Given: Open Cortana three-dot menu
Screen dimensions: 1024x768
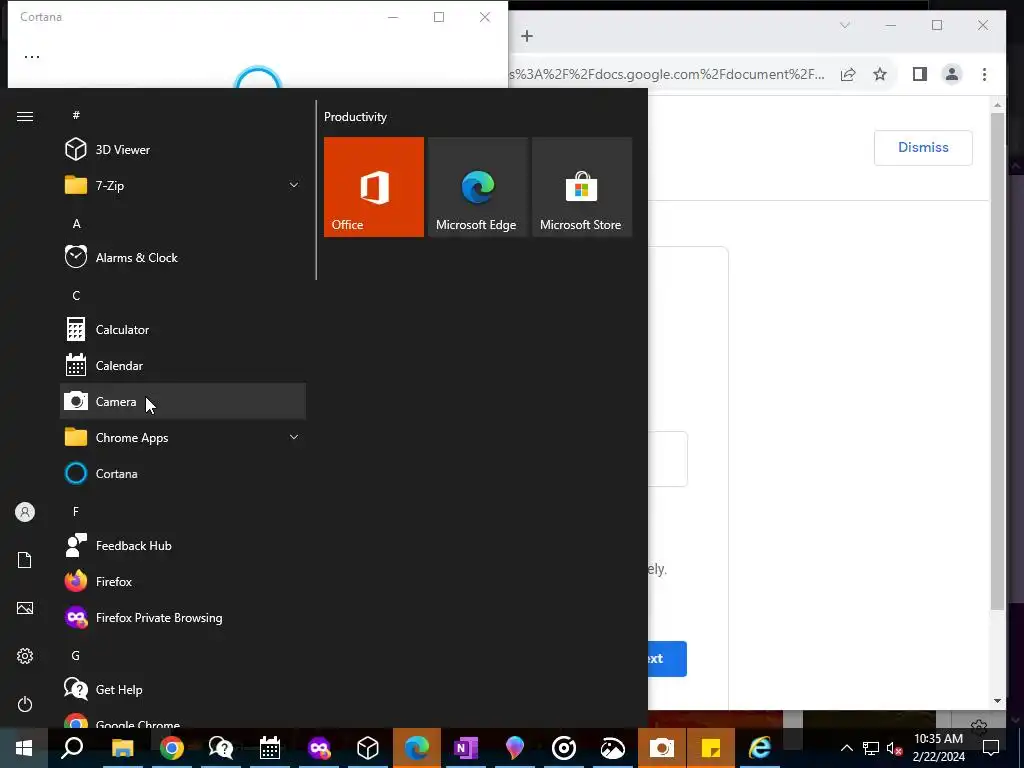Looking at the screenshot, I should coord(32,57).
